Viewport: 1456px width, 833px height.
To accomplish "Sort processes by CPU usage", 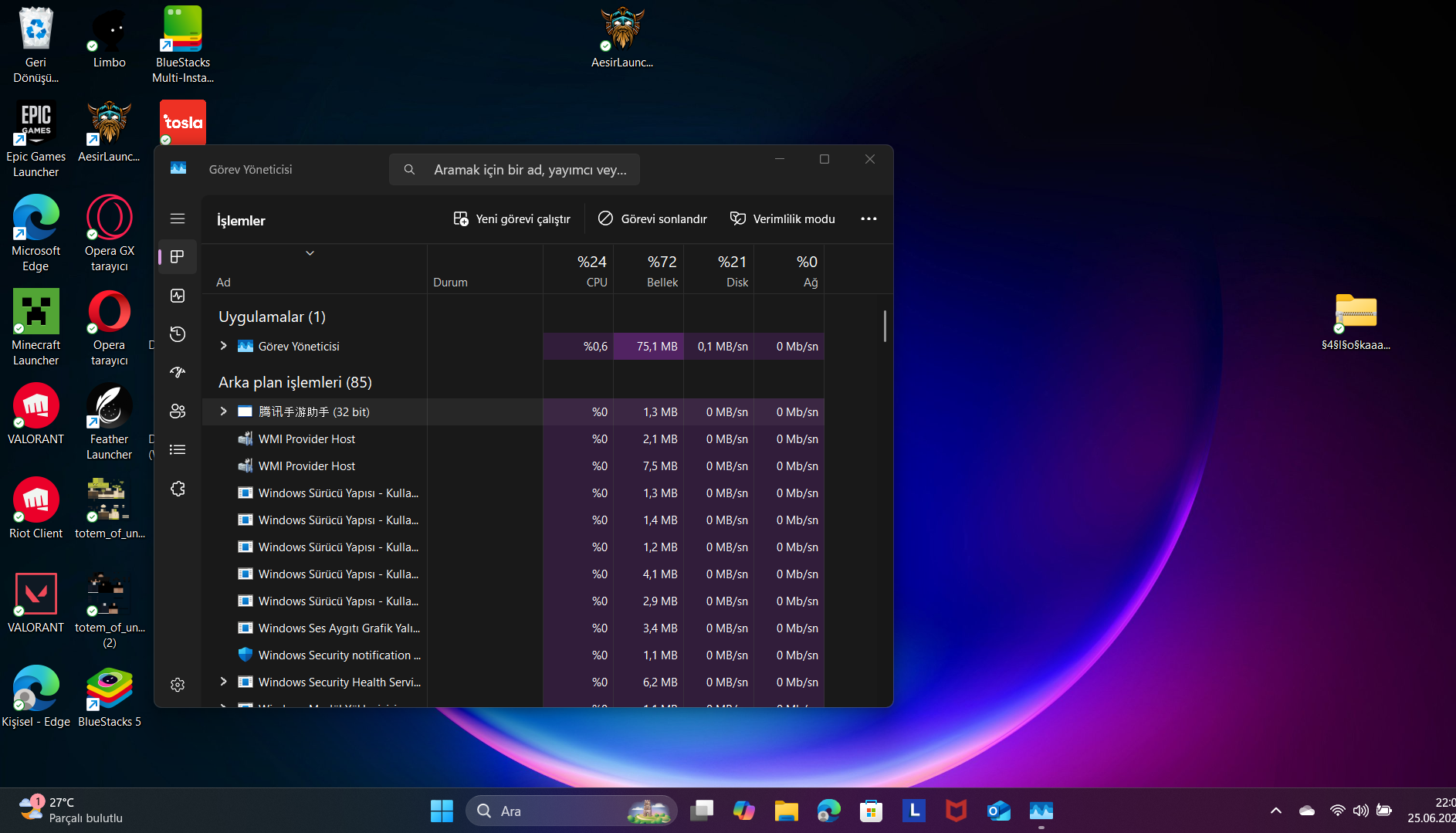I will point(578,270).
